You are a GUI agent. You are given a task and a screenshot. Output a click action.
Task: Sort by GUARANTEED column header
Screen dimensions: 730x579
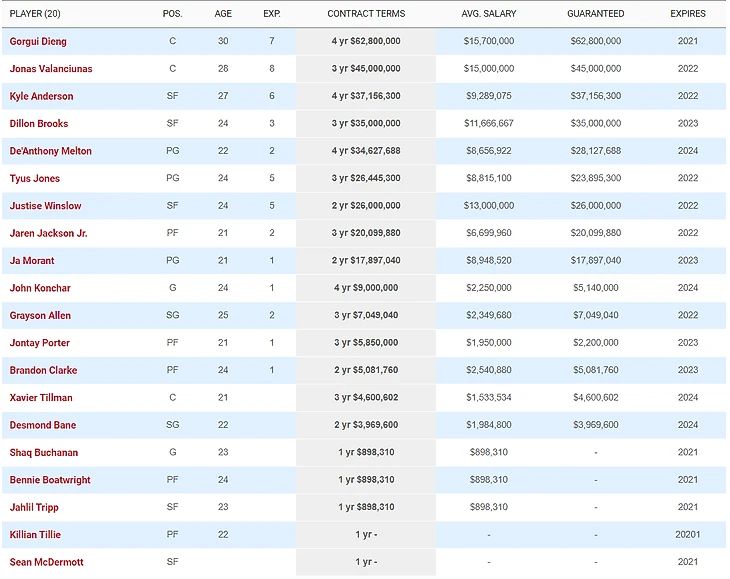tap(595, 14)
